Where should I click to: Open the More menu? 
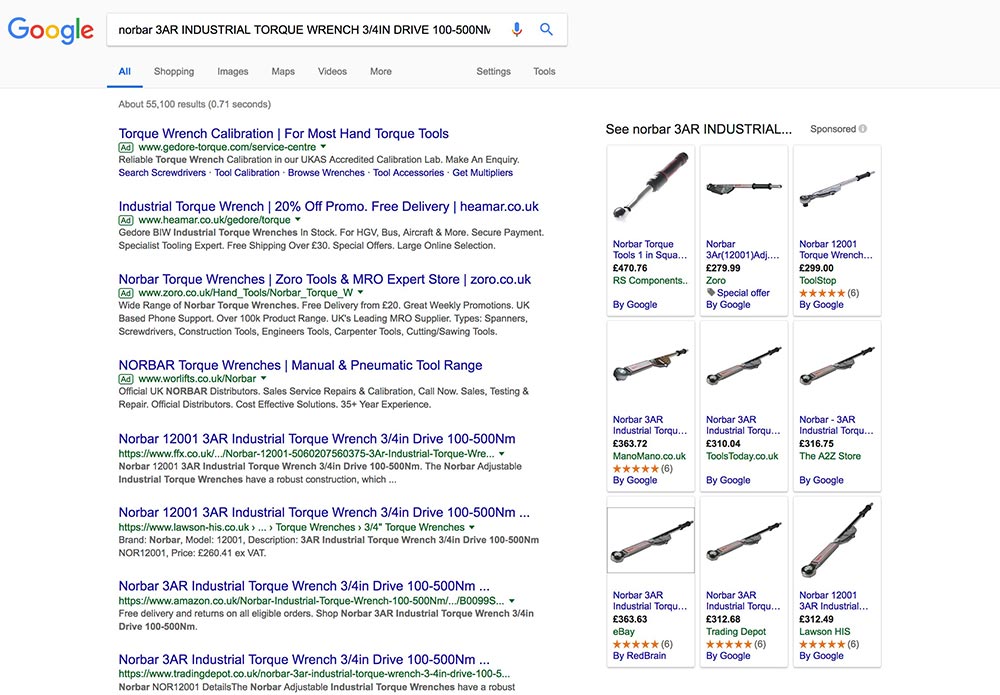pyautogui.click(x=381, y=71)
